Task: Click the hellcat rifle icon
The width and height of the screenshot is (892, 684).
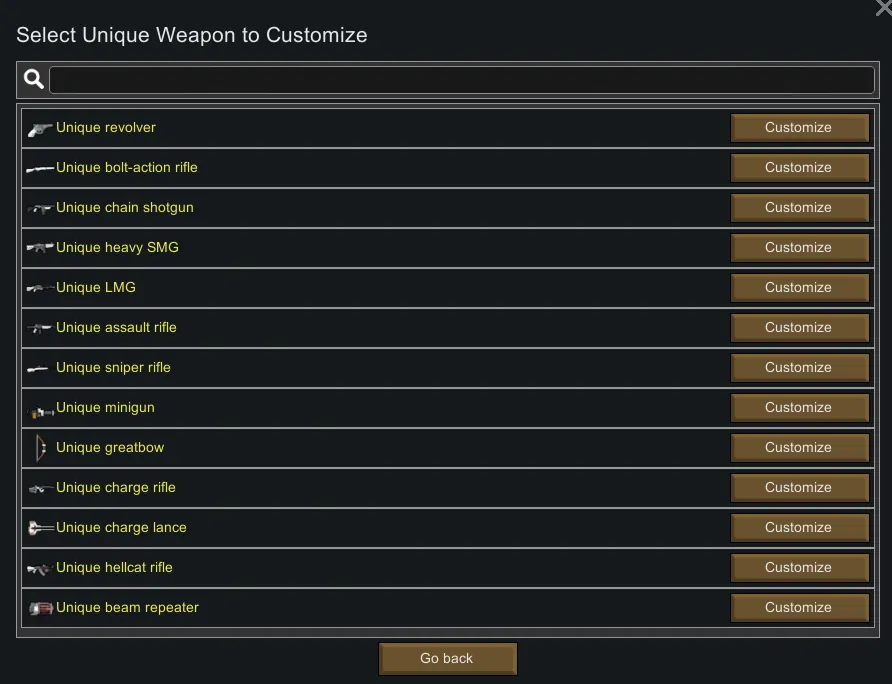Action: coord(40,568)
